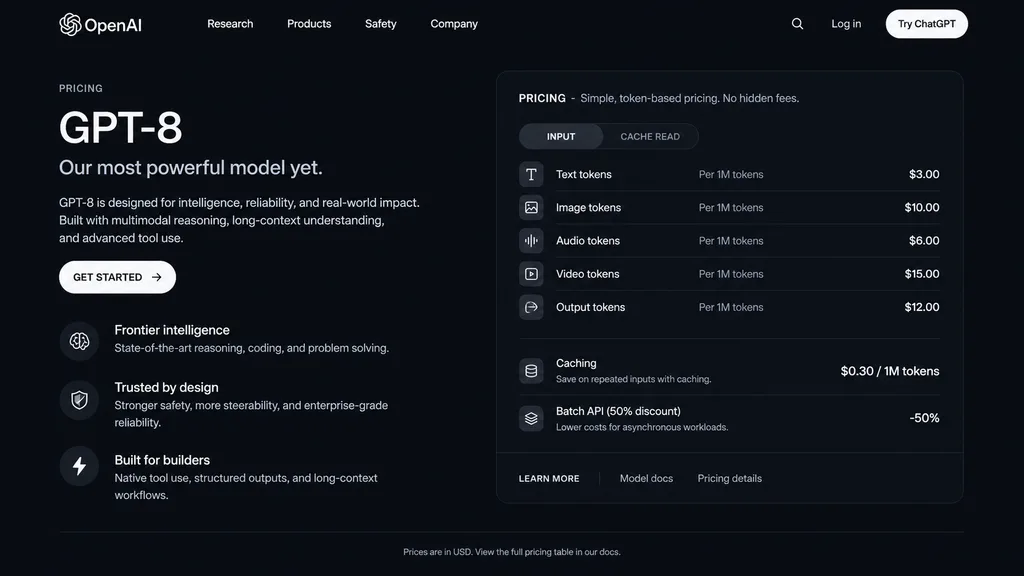Viewport: 1024px width, 576px height.
Task: Click the Prices are in USD footer note
Action: 511,552
